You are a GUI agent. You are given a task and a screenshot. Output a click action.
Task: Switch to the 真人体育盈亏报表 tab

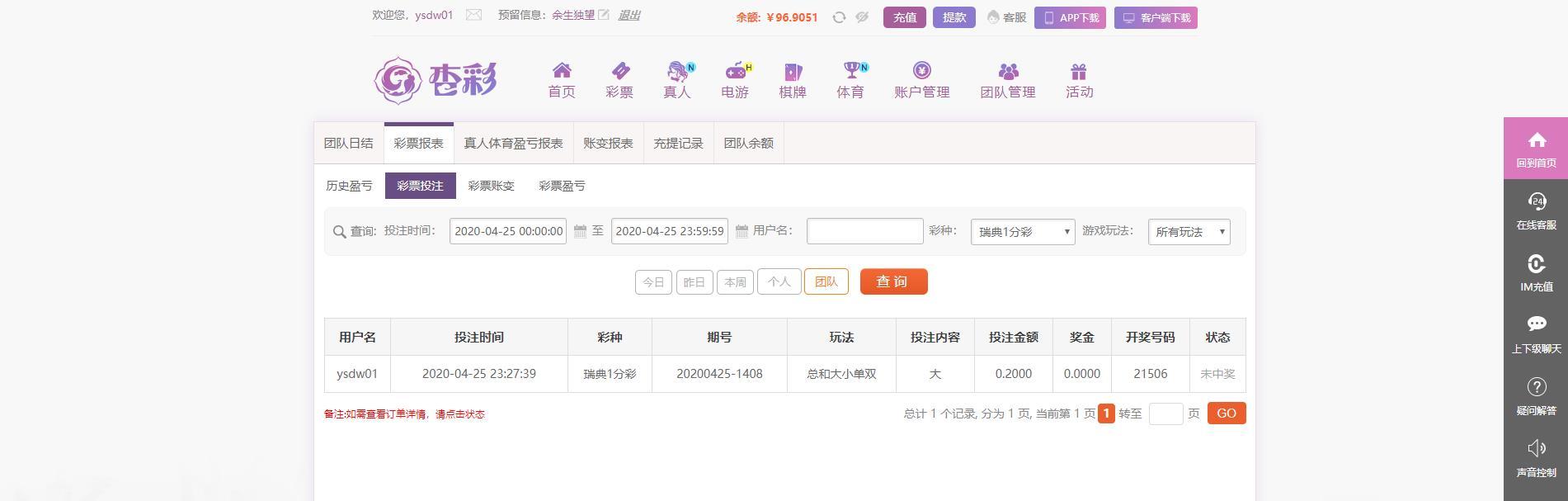point(513,143)
